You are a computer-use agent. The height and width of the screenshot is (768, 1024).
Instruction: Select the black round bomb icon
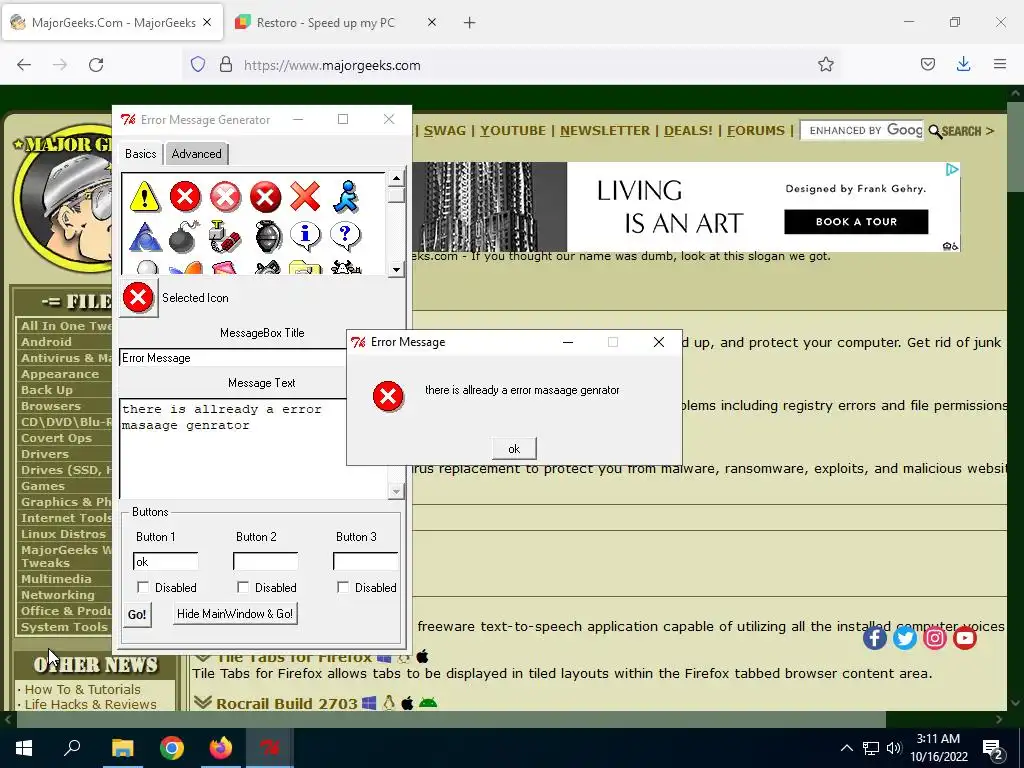185,236
